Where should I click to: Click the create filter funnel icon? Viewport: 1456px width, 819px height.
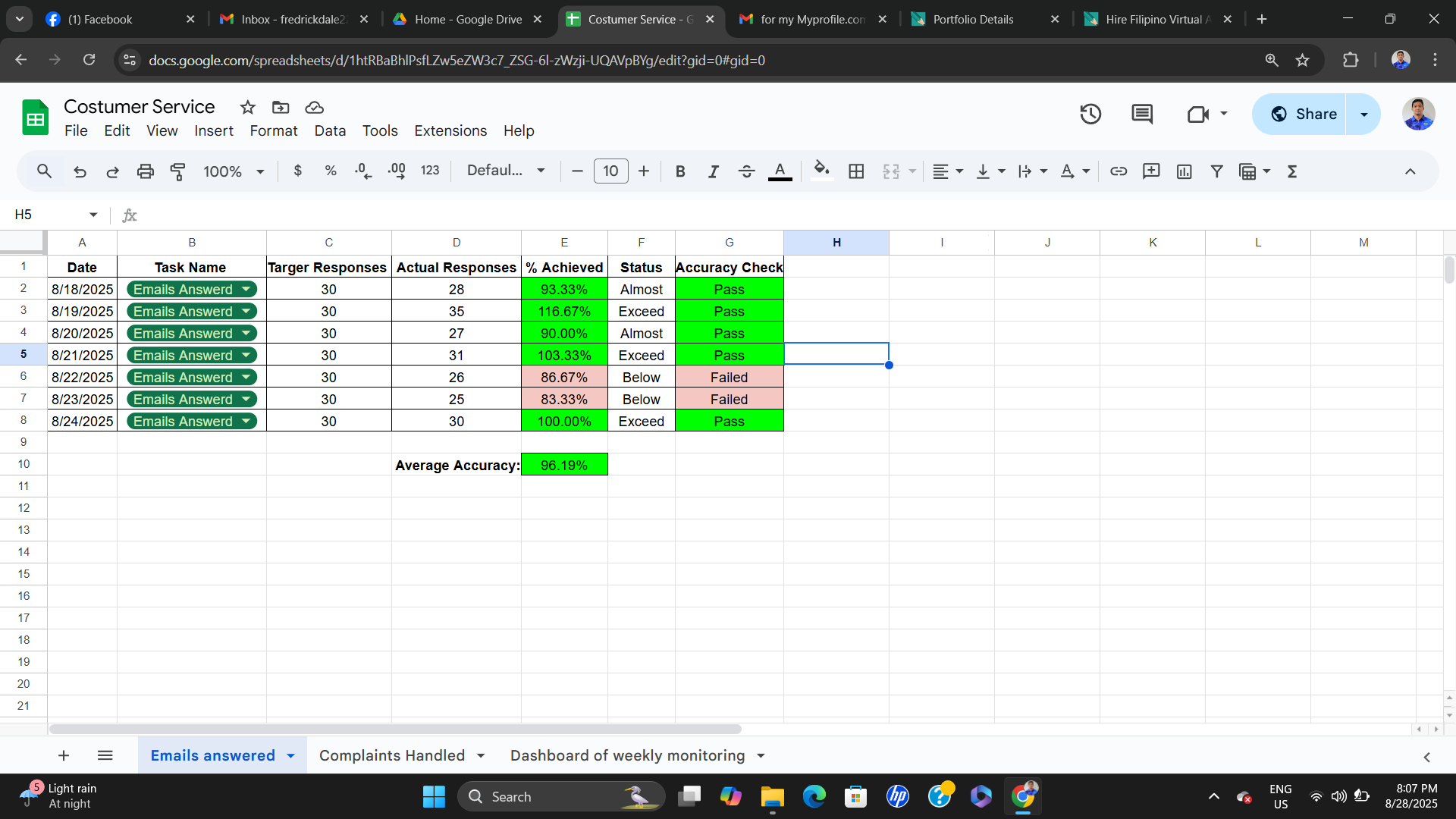[x=1216, y=171]
